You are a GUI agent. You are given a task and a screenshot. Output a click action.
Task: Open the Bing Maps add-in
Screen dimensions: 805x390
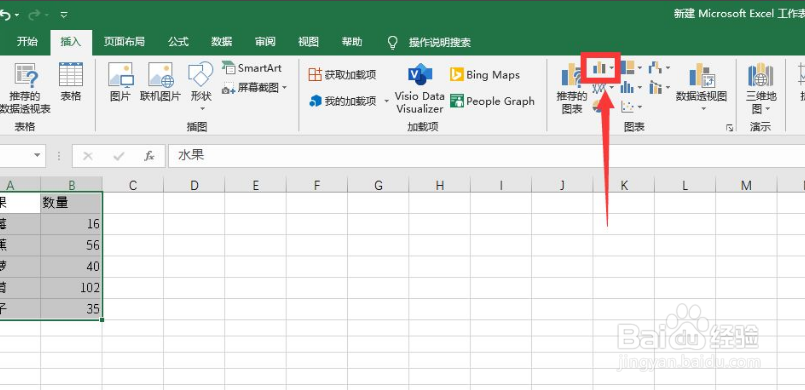point(485,75)
